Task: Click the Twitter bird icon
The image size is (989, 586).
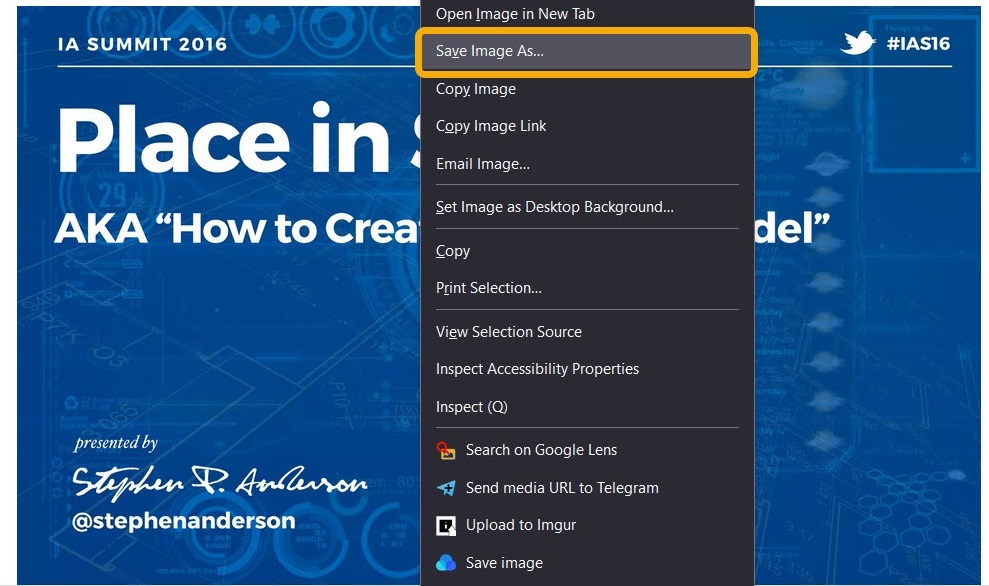Action: [858, 43]
